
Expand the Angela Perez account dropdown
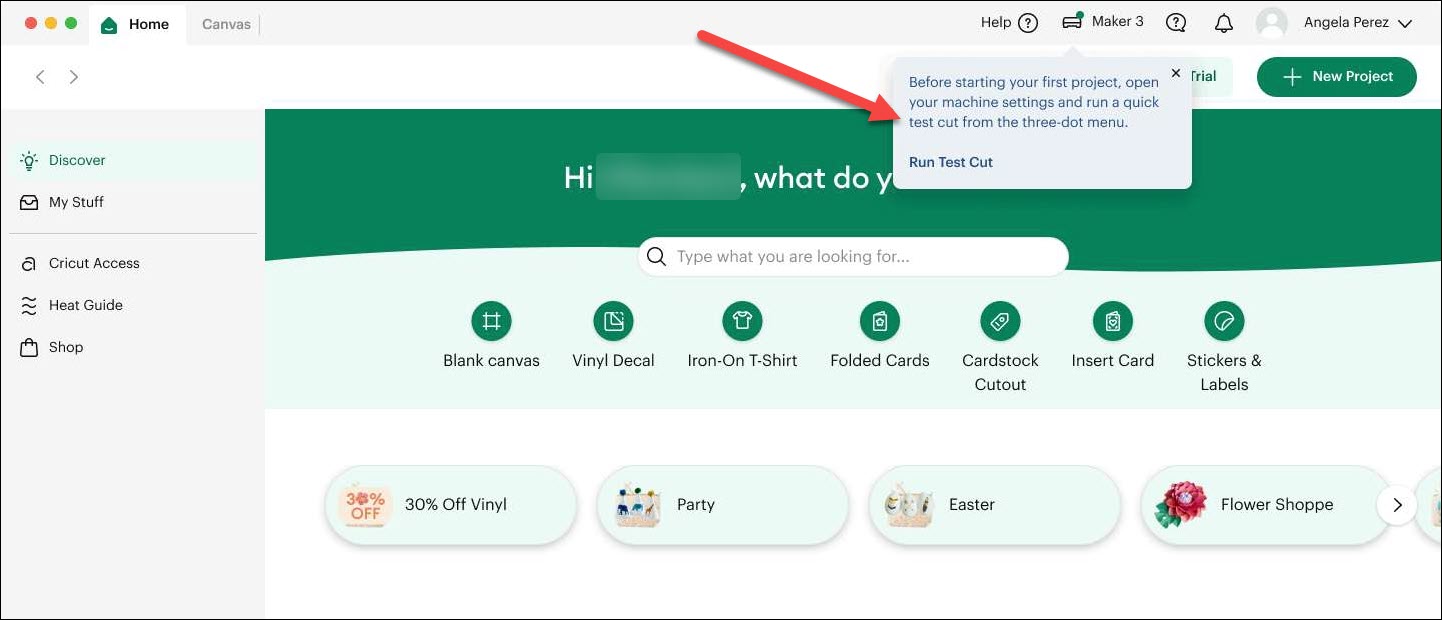pos(1405,24)
